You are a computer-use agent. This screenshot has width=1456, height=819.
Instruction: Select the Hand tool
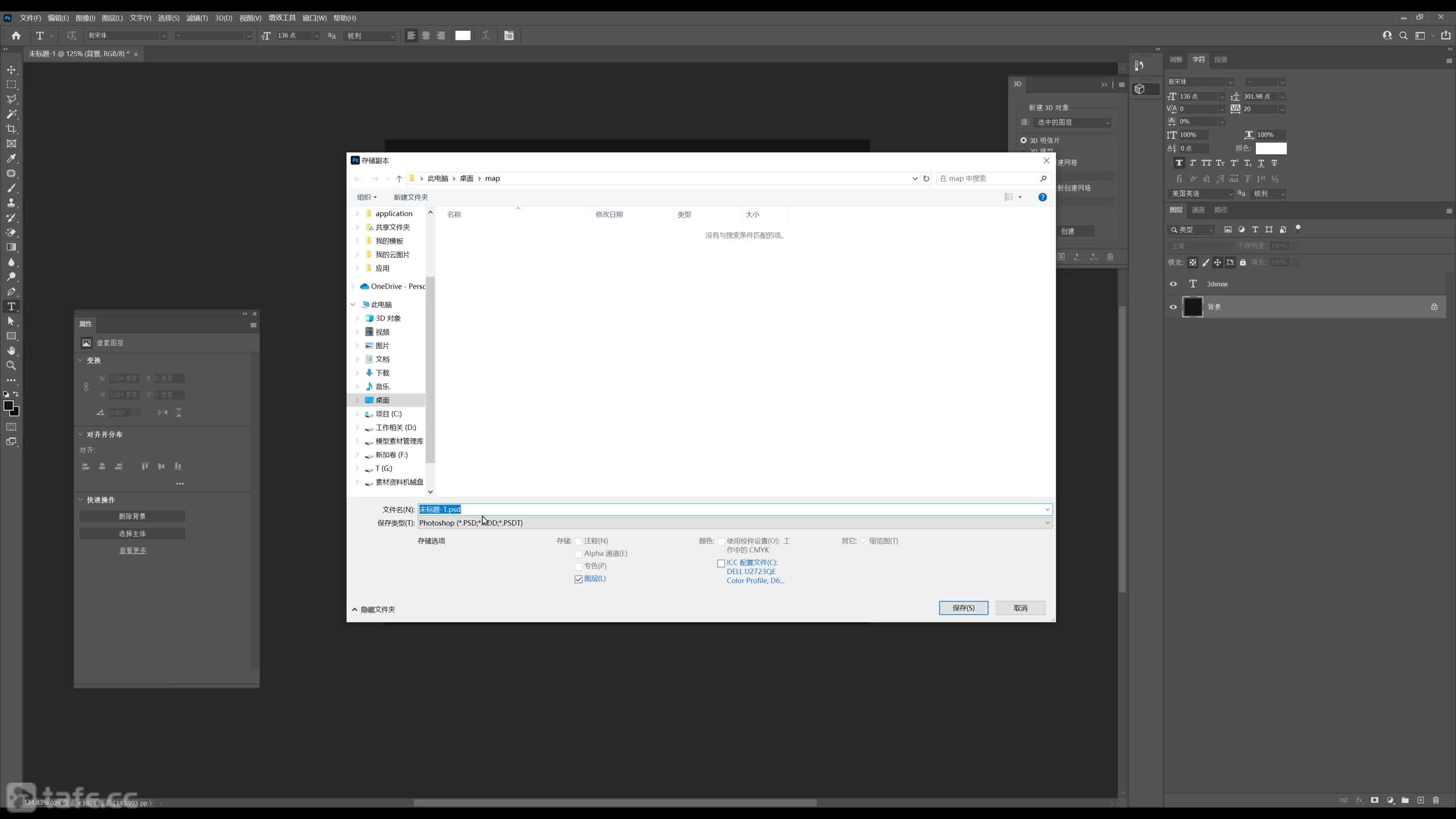[x=11, y=351]
